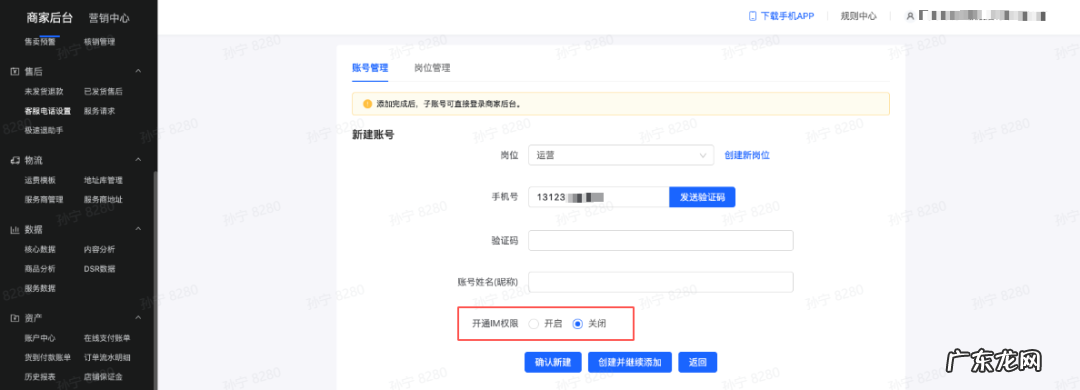Open 在线支付账单 menu item
The width and height of the screenshot is (1080, 390).
[x=107, y=338]
